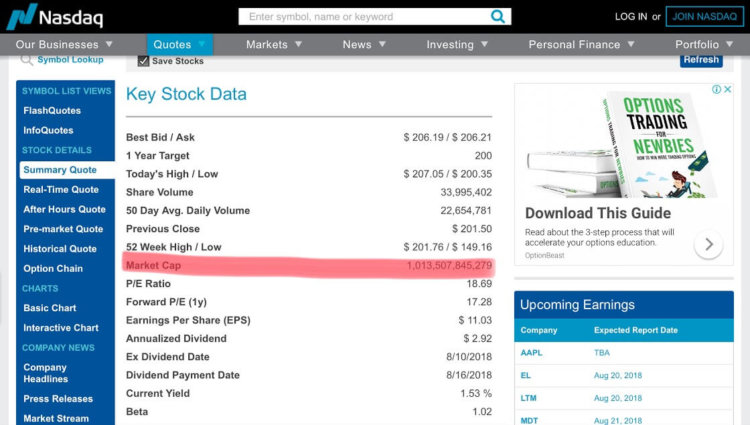The width and height of the screenshot is (750, 425).
Task: Click the LTM earnings link
Action: point(529,398)
